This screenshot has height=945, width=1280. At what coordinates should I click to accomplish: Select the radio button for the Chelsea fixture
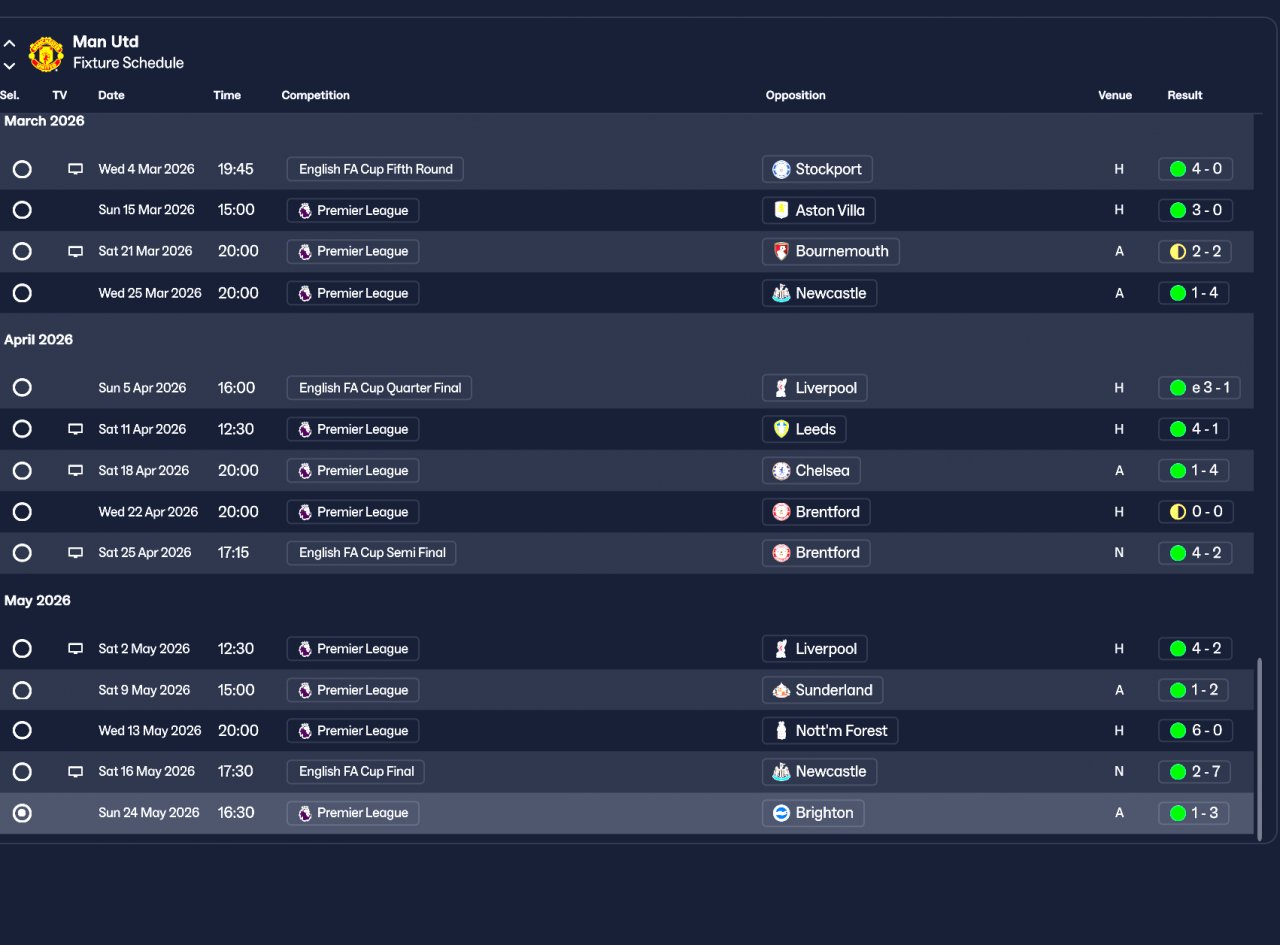click(x=22, y=470)
